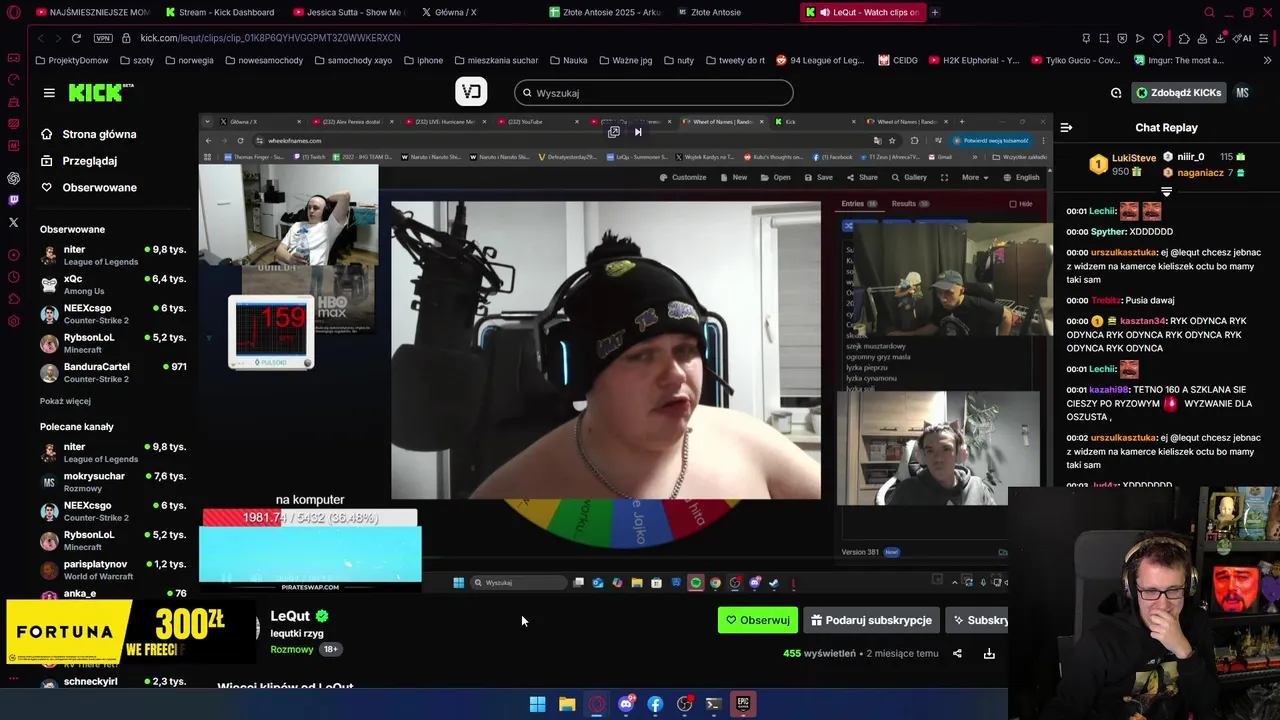Click the paper-plane Flow icon in toolbar
The image size is (1280, 720).
1140,38
